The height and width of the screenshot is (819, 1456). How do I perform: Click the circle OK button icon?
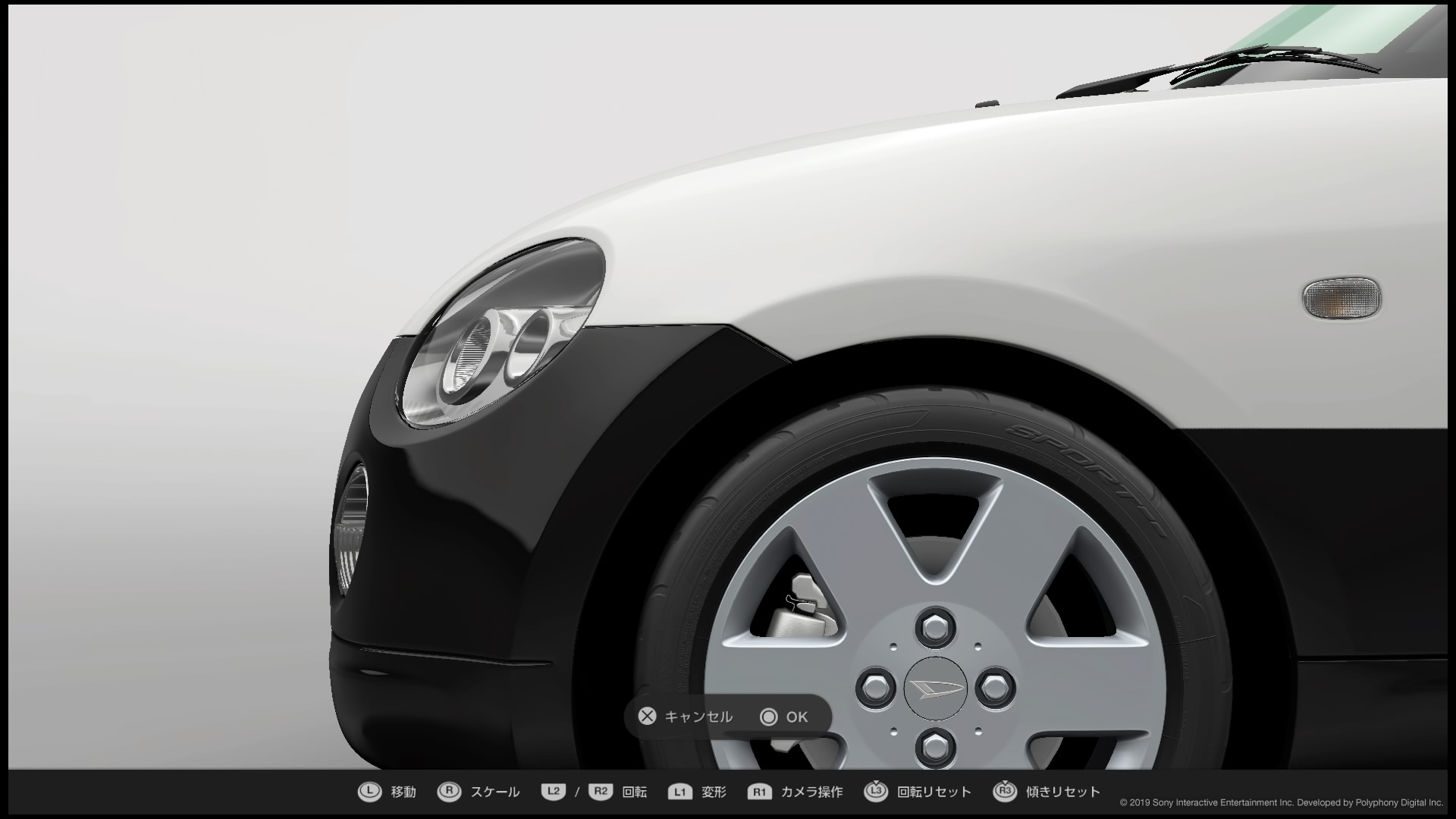click(768, 717)
